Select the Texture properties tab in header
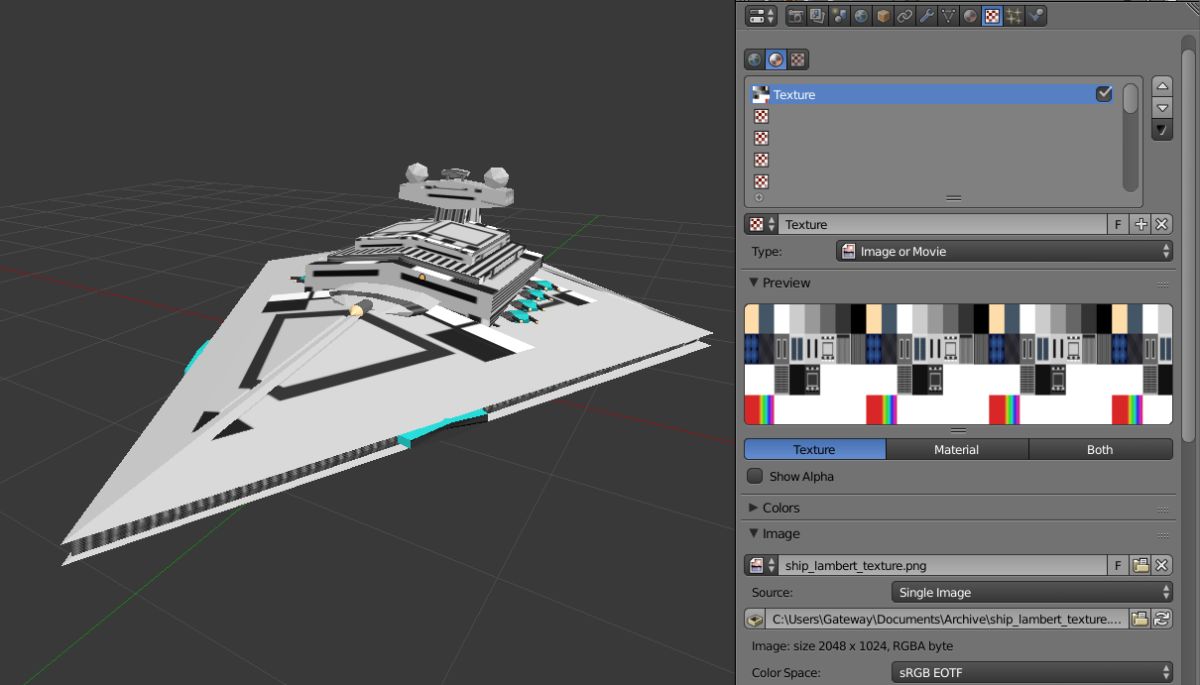The image size is (1200, 685). tap(992, 15)
